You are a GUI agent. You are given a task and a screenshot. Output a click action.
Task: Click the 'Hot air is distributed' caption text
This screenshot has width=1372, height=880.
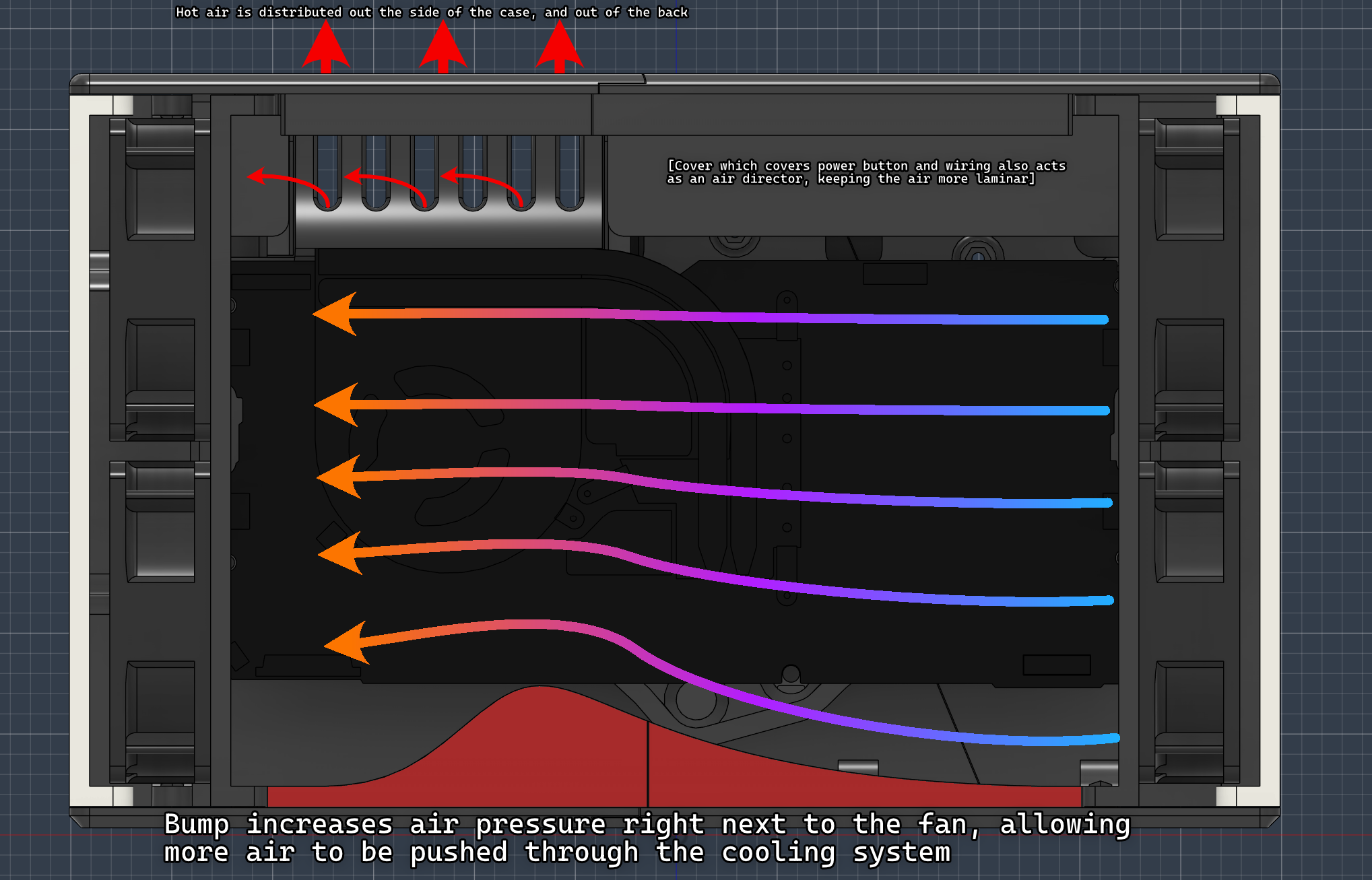pos(432,12)
